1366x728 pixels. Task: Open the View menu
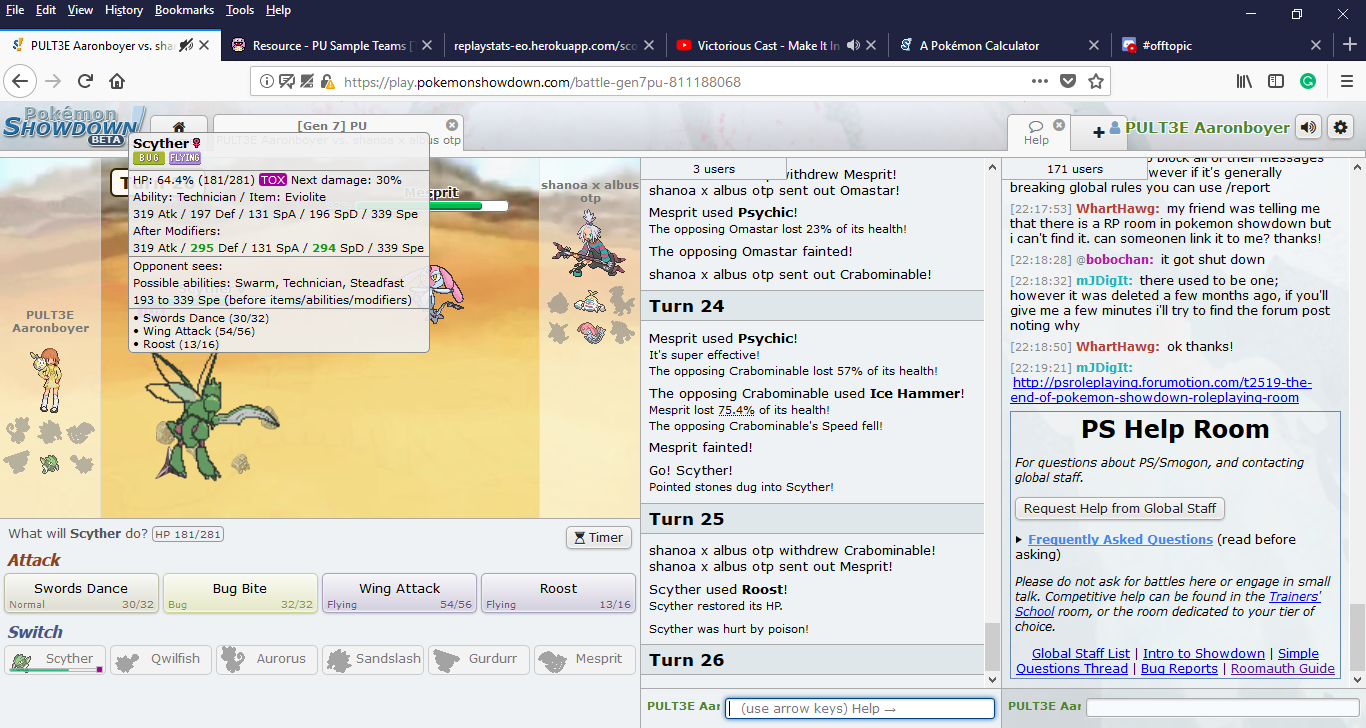[80, 10]
